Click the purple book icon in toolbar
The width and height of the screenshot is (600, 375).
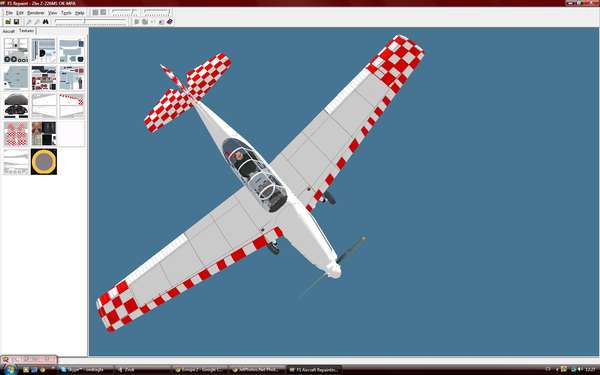tap(170, 22)
